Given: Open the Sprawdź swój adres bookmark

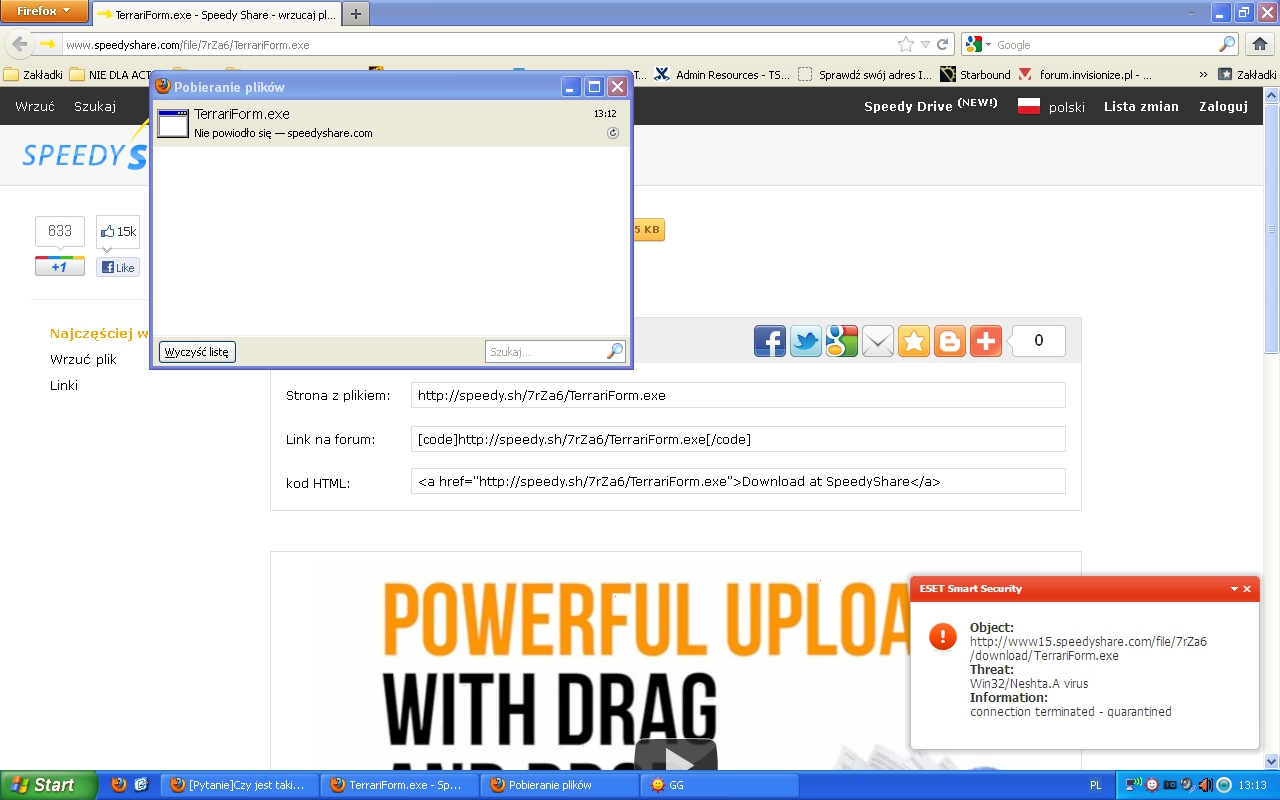Looking at the screenshot, I should coord(865,74).
